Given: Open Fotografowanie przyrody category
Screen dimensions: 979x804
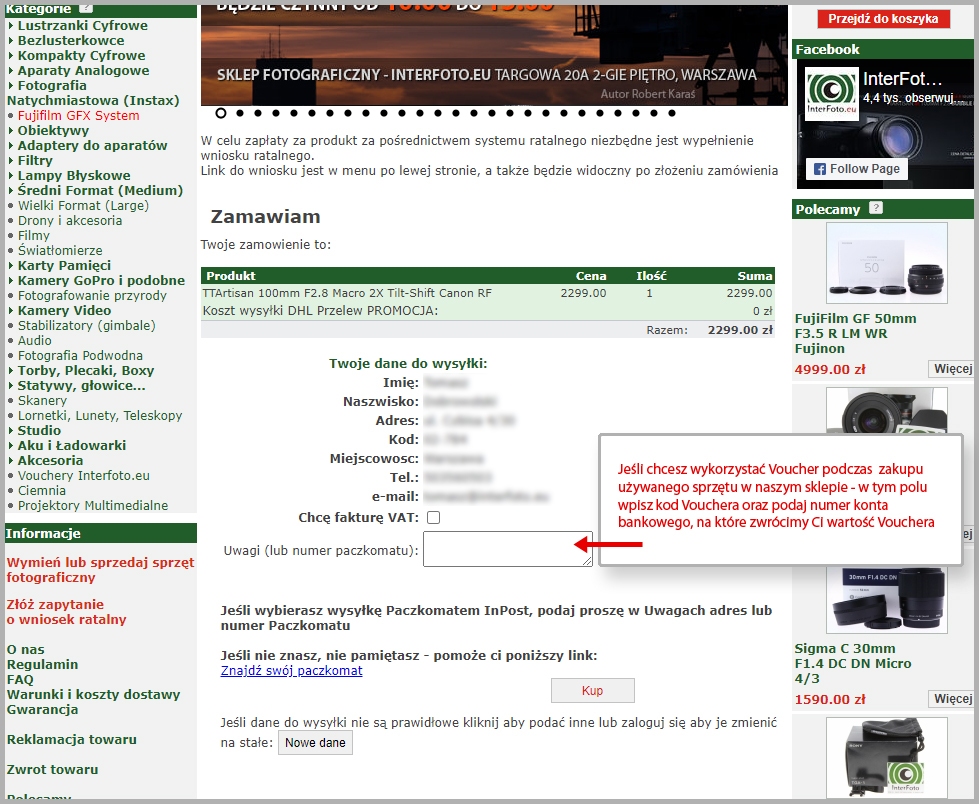Looking at the screenshot, I should pyautogui.click(x=92, y=295).
